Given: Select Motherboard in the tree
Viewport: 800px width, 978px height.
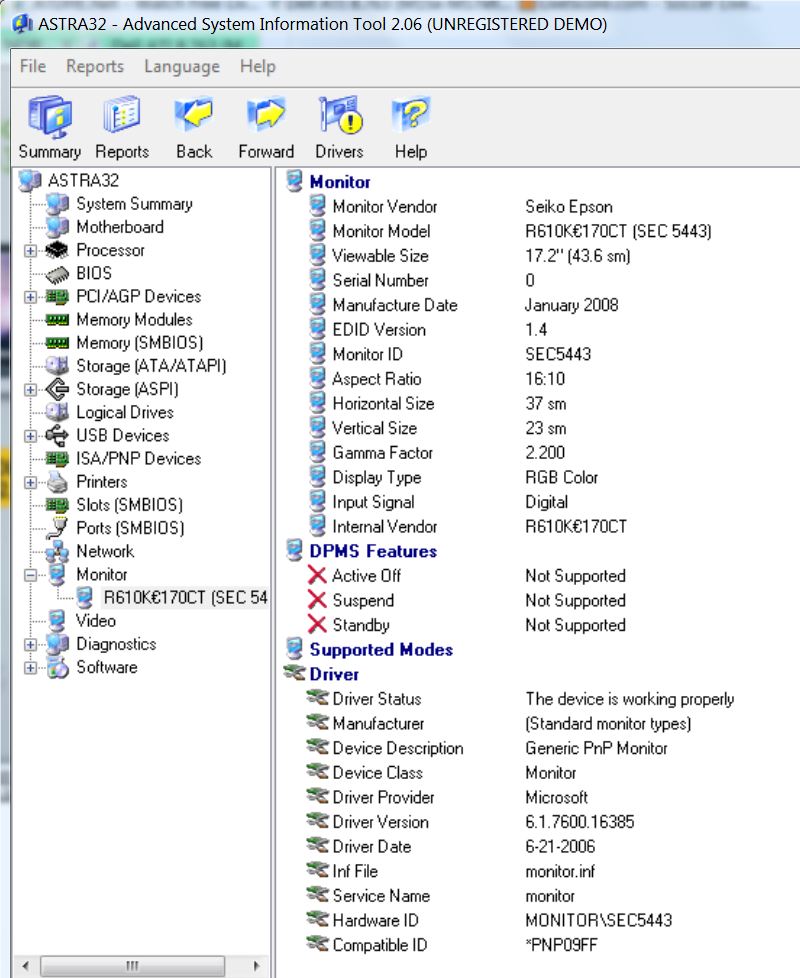Looking at the screenshot, I should tap(120, 227).
